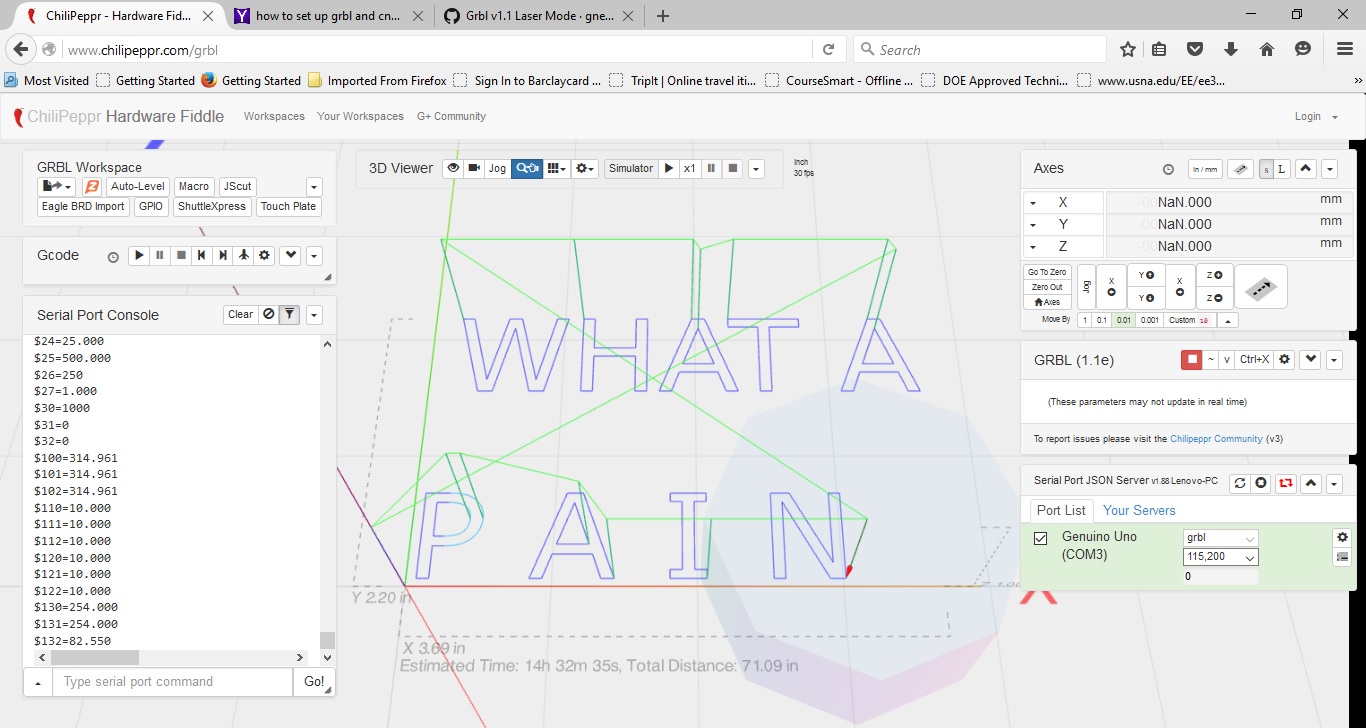Home the machine using the Axes home button
The width and height of the screenshot is (1366, 728).
[1047, 302]
